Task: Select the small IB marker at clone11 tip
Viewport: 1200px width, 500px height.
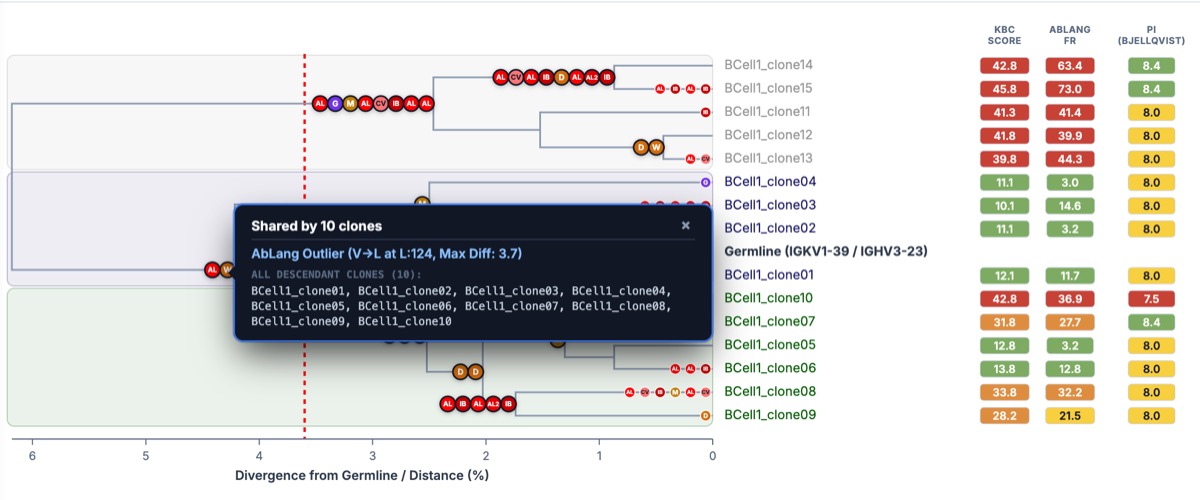Action: (705, 112)
